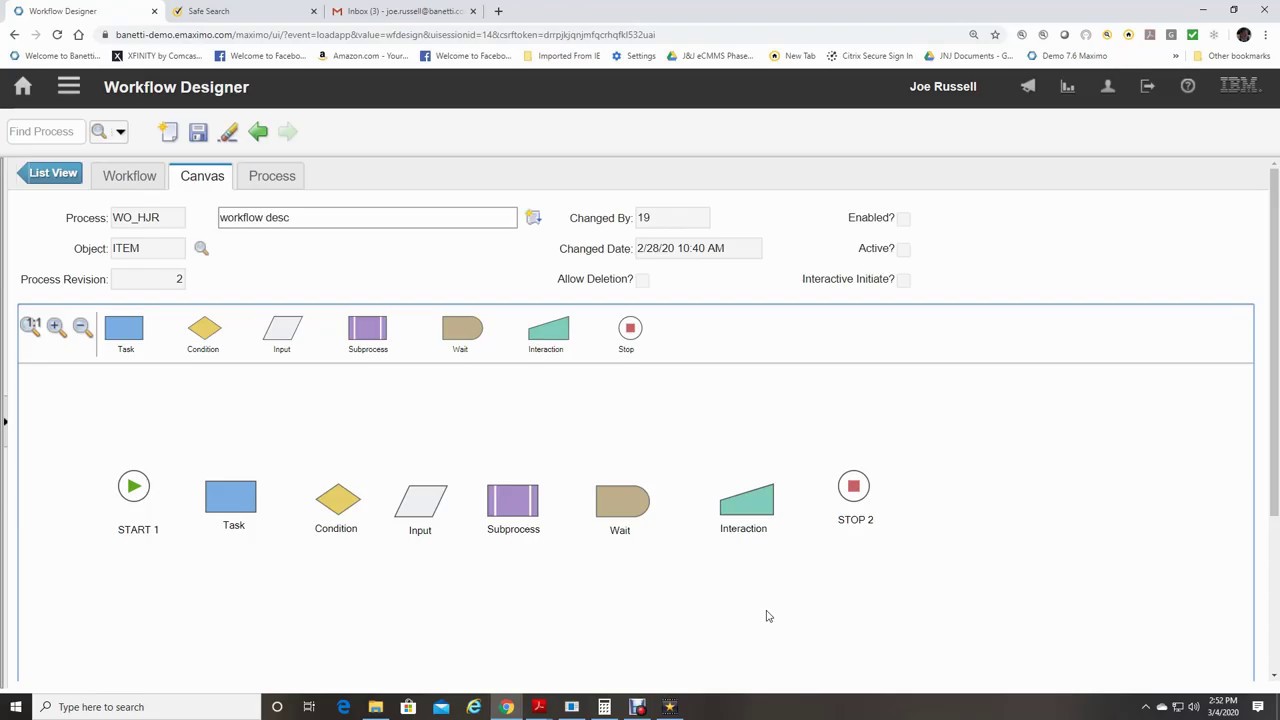The width and height of the screenshot is (1280, 720).
Task: Return to List View
Action: (48, 173)
